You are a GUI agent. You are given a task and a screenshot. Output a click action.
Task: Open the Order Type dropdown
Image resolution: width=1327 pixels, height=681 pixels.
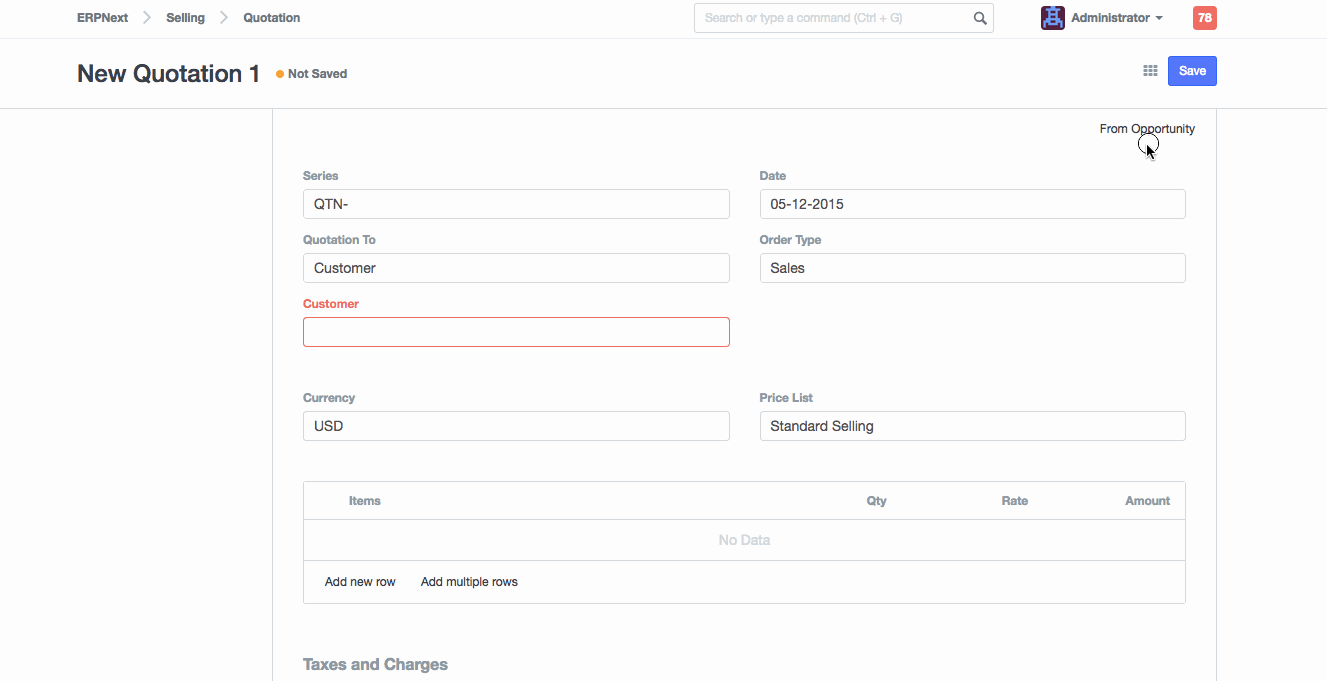coord(972,268)
